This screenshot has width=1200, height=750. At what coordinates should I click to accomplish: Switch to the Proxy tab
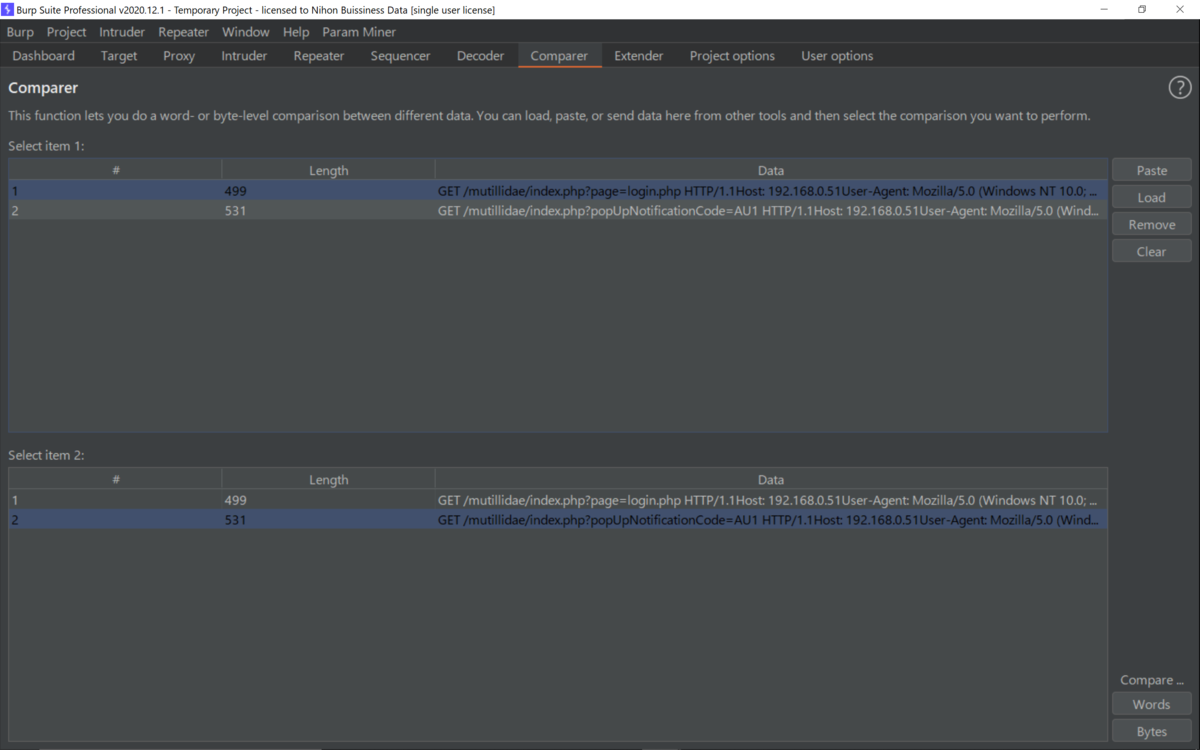pyautogui.click(x=179, y=56)
